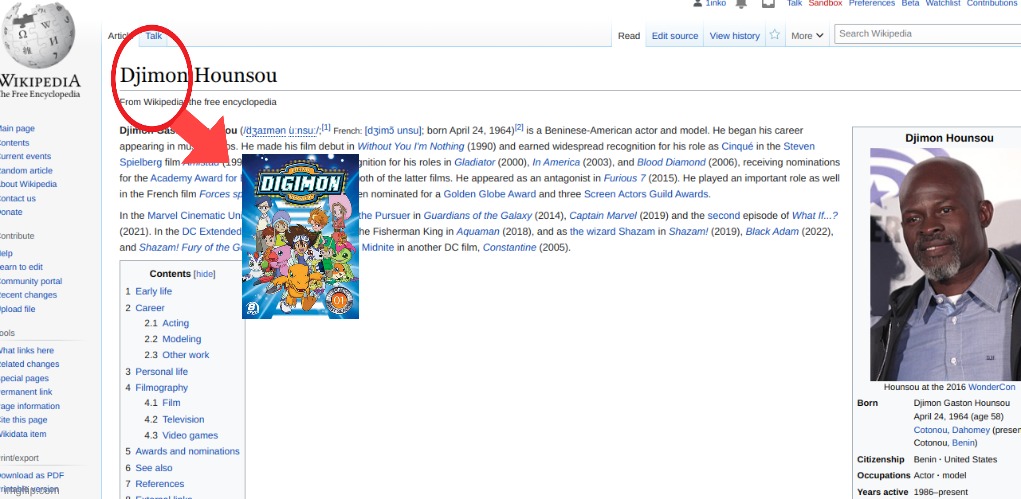
Task: Open the What If...? link
Action: pyautogui.click(x=815, y=216)
